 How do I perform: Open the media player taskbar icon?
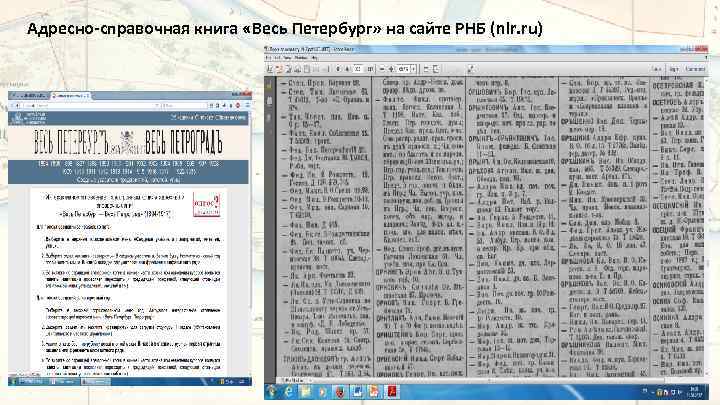(x=322, y=392)
